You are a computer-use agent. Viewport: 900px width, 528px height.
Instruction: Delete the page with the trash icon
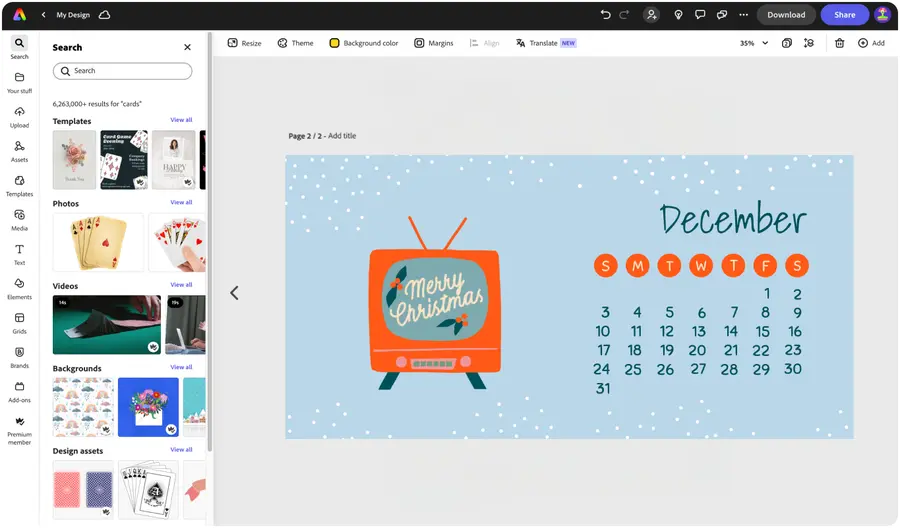[x=839, y=43]
